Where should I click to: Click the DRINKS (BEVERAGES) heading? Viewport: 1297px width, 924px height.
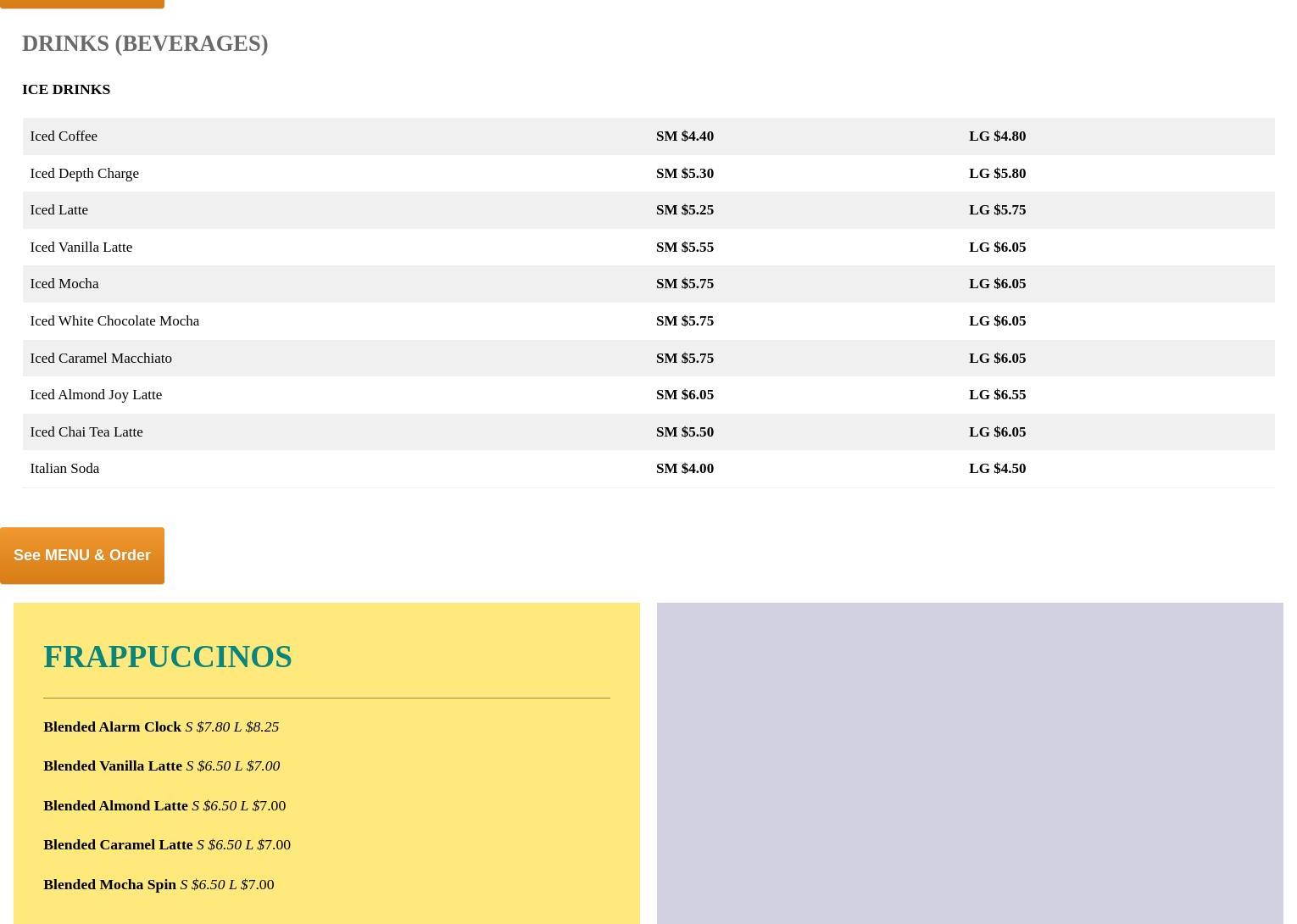tap(145, 43)
